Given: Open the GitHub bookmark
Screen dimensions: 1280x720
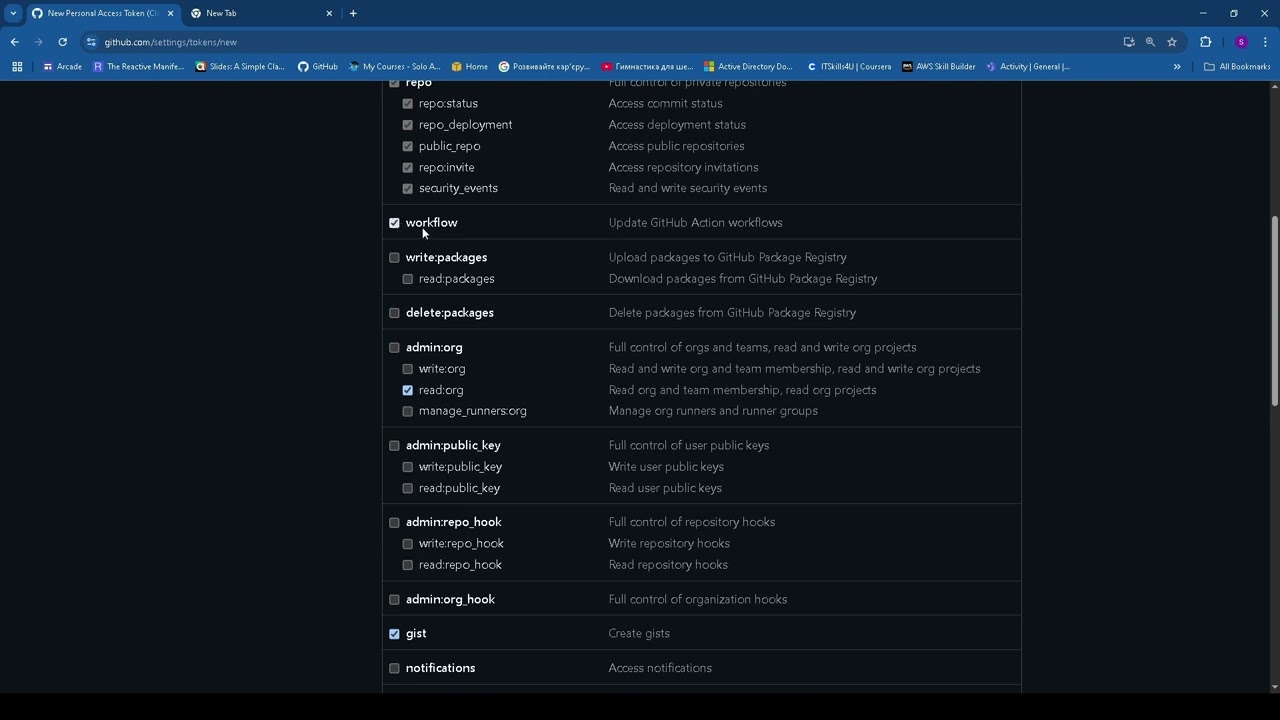Looking at the screenshot, I should coord(318,67).
